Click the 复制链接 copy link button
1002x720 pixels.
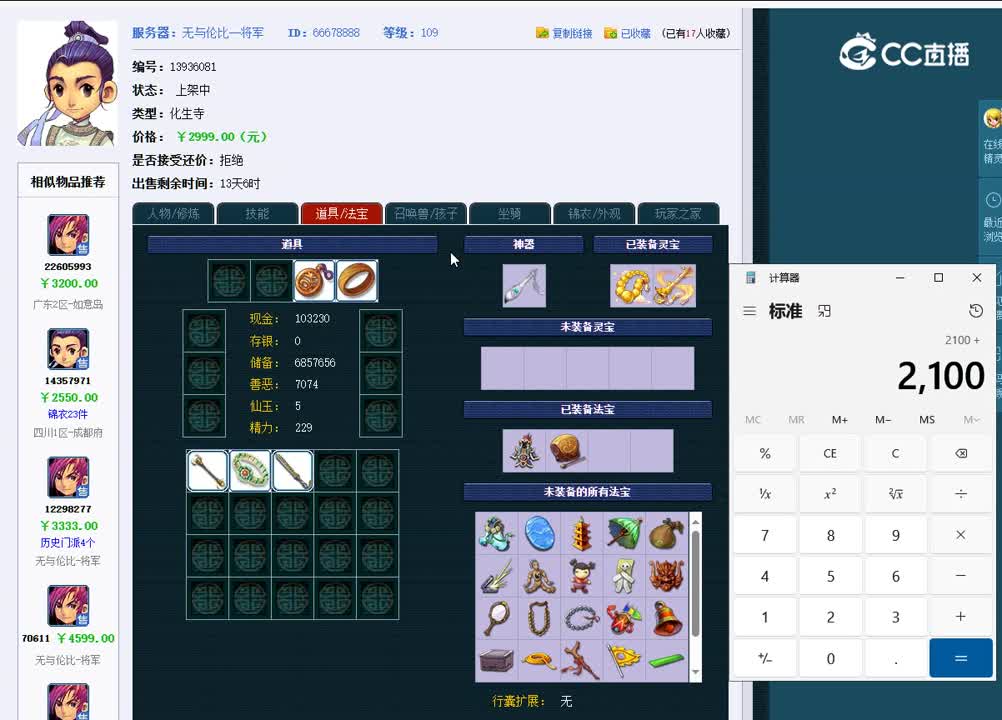tap(564, 33)
